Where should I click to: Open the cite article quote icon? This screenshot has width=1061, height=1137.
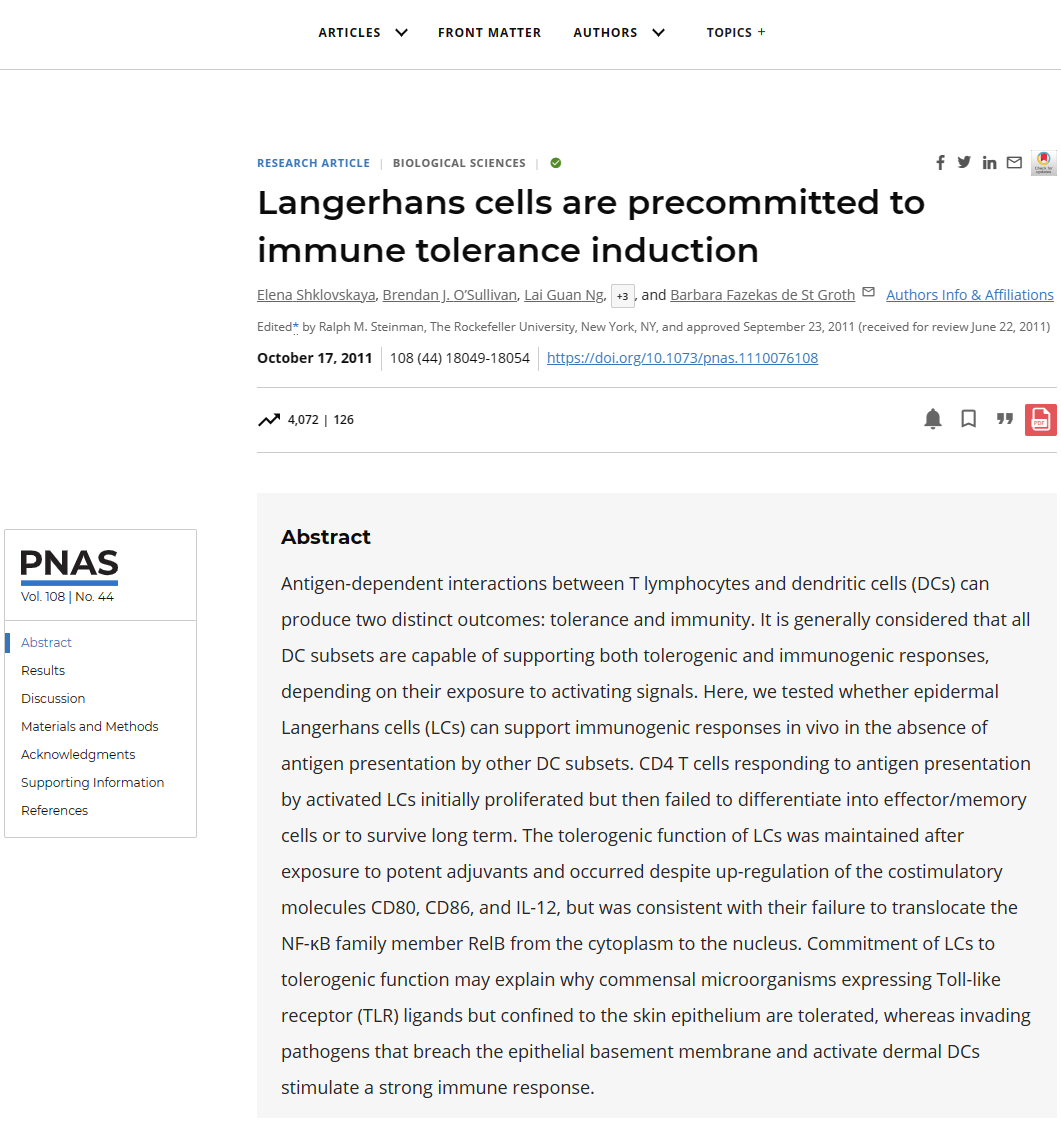(x=1004, y=419)
